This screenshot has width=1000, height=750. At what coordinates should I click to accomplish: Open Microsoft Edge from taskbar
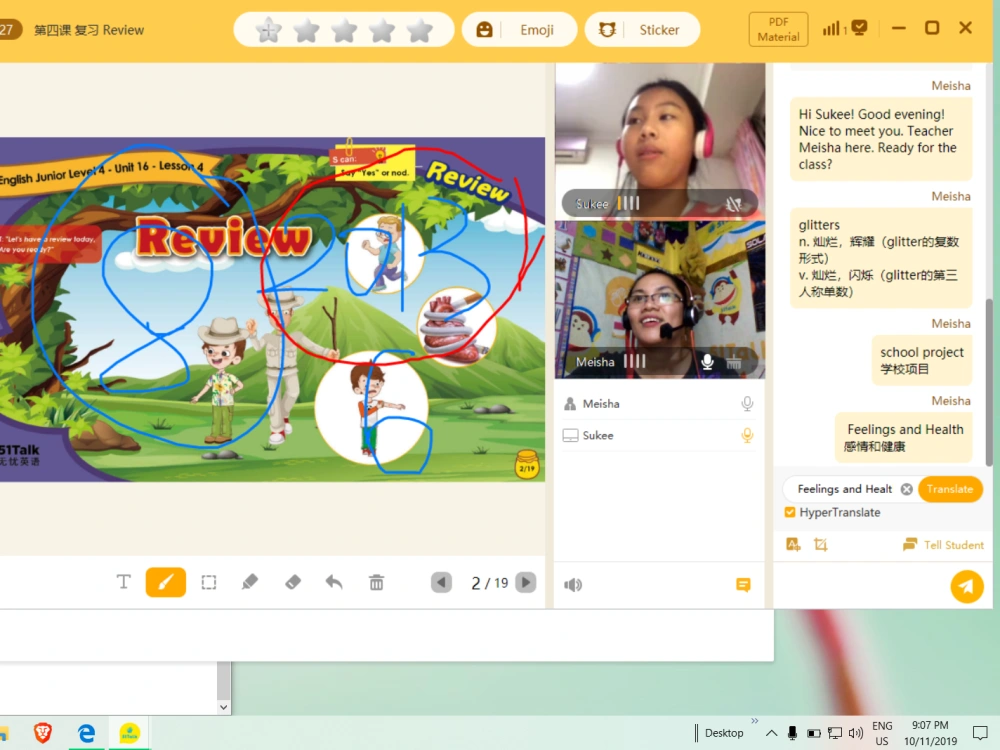[86, 733]
